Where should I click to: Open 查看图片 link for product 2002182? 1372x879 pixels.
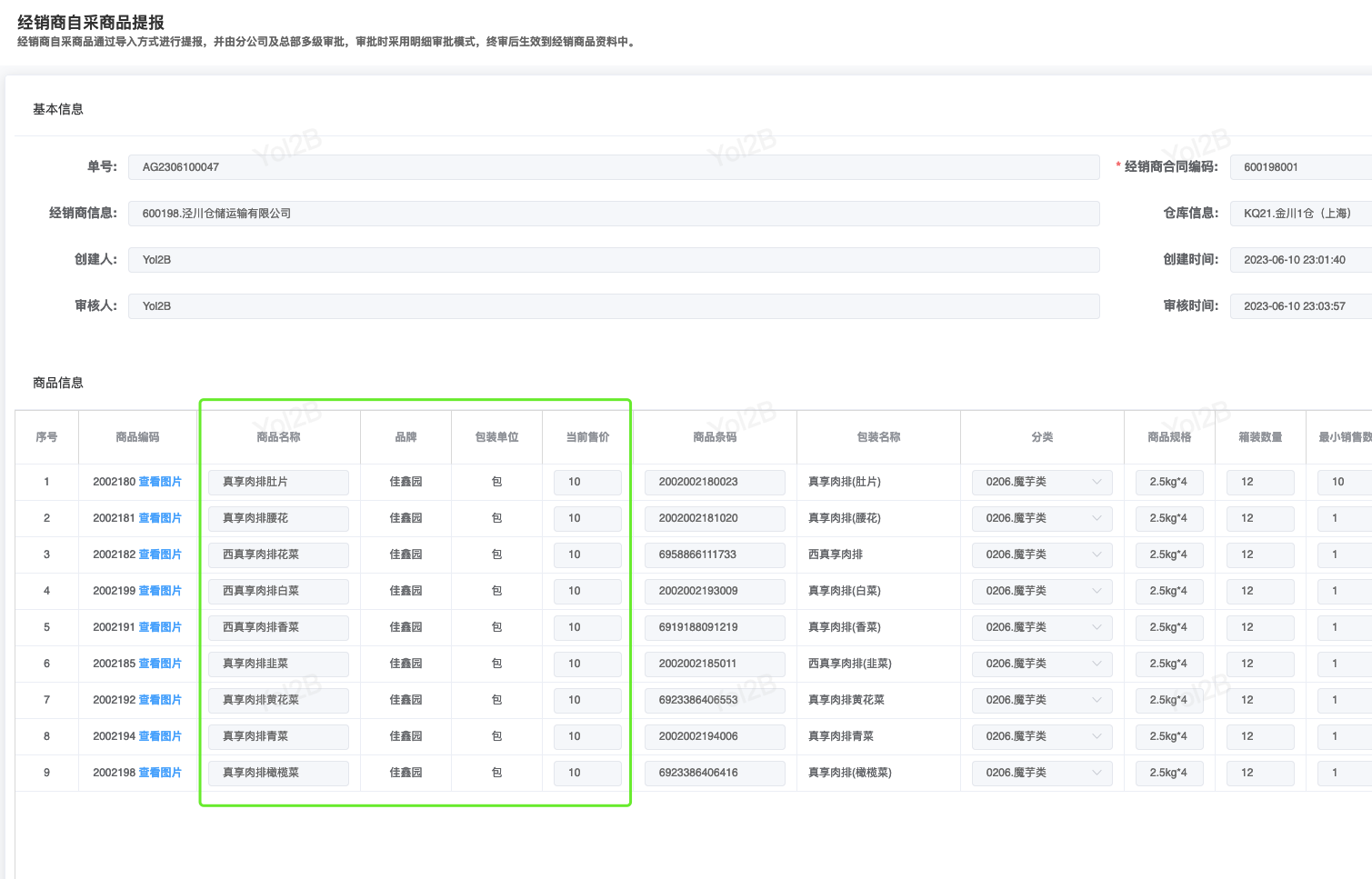[x=160, y=554]
